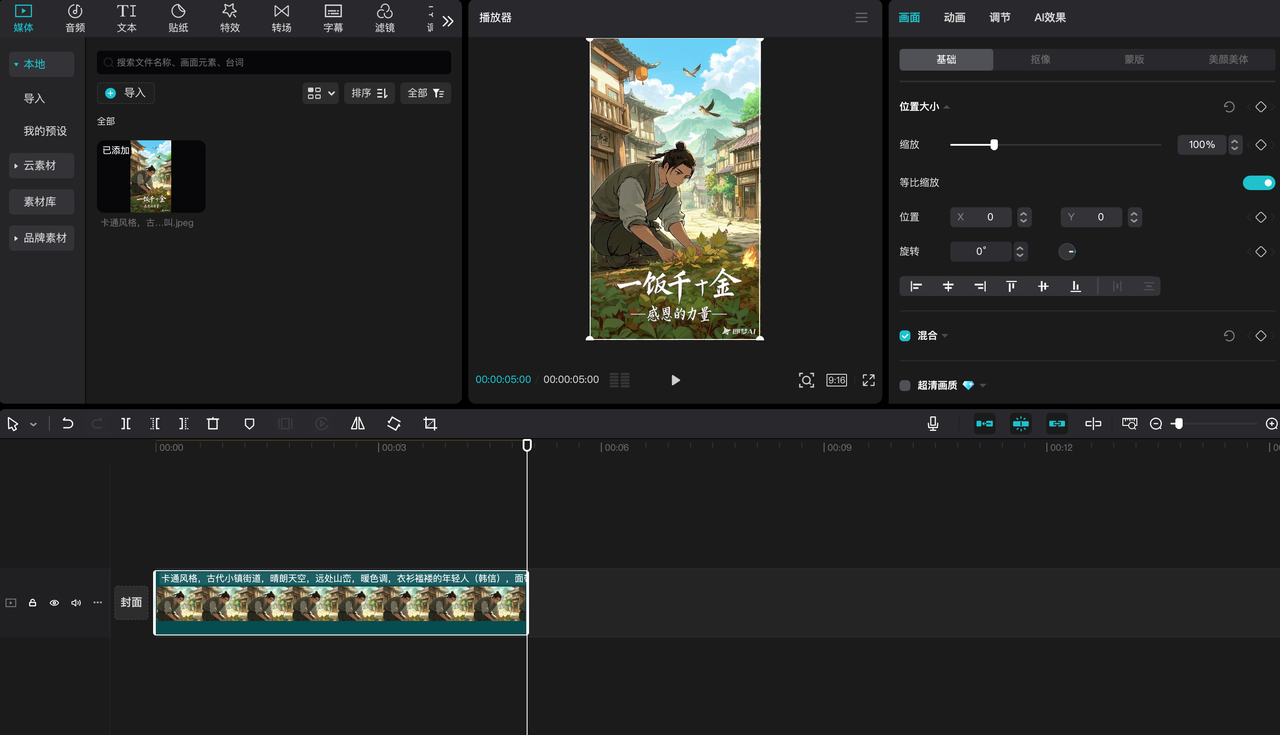Open the 全部 filter dropdown

426,93
